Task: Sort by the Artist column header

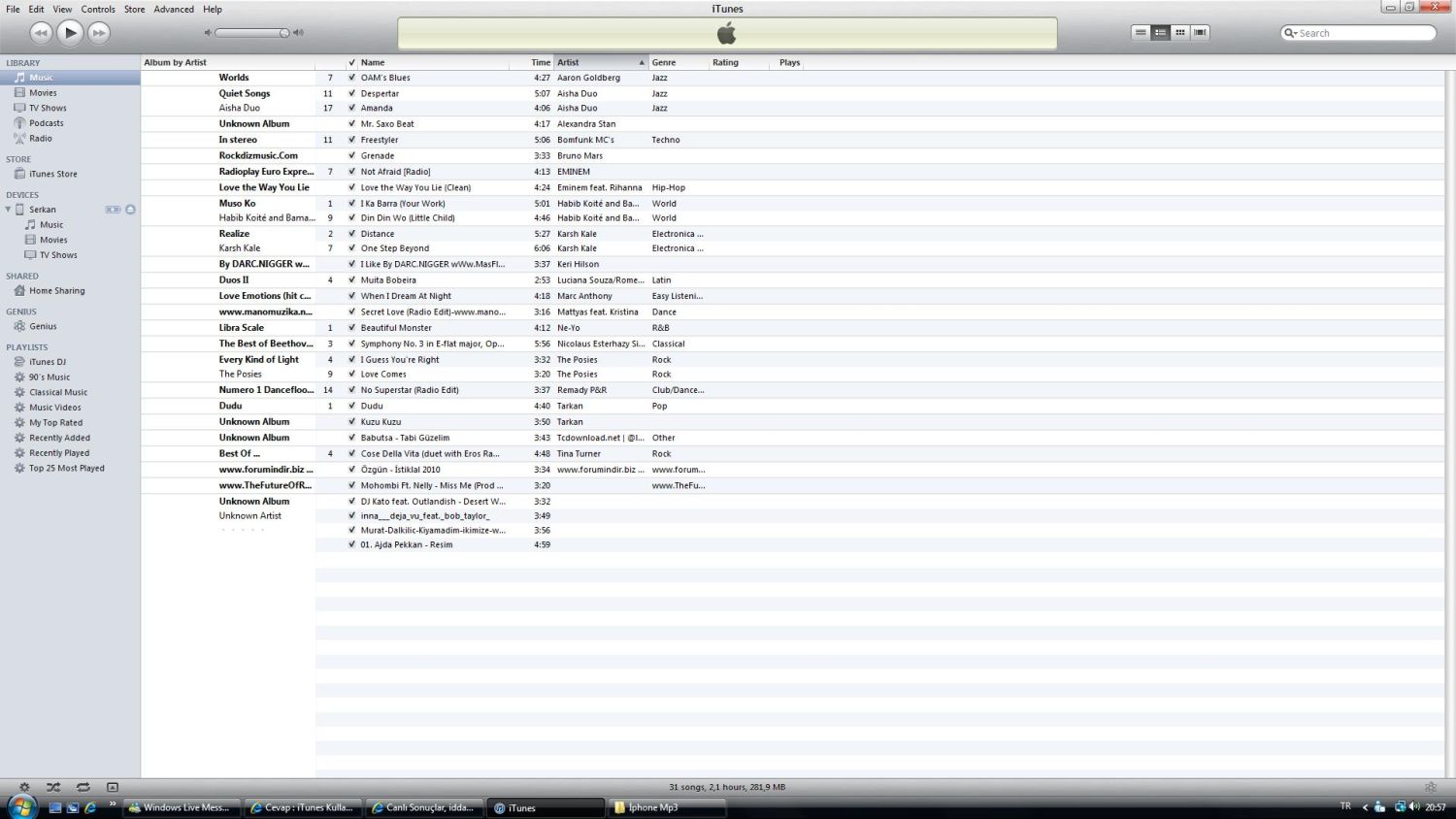Action: (x=601, y=62)
